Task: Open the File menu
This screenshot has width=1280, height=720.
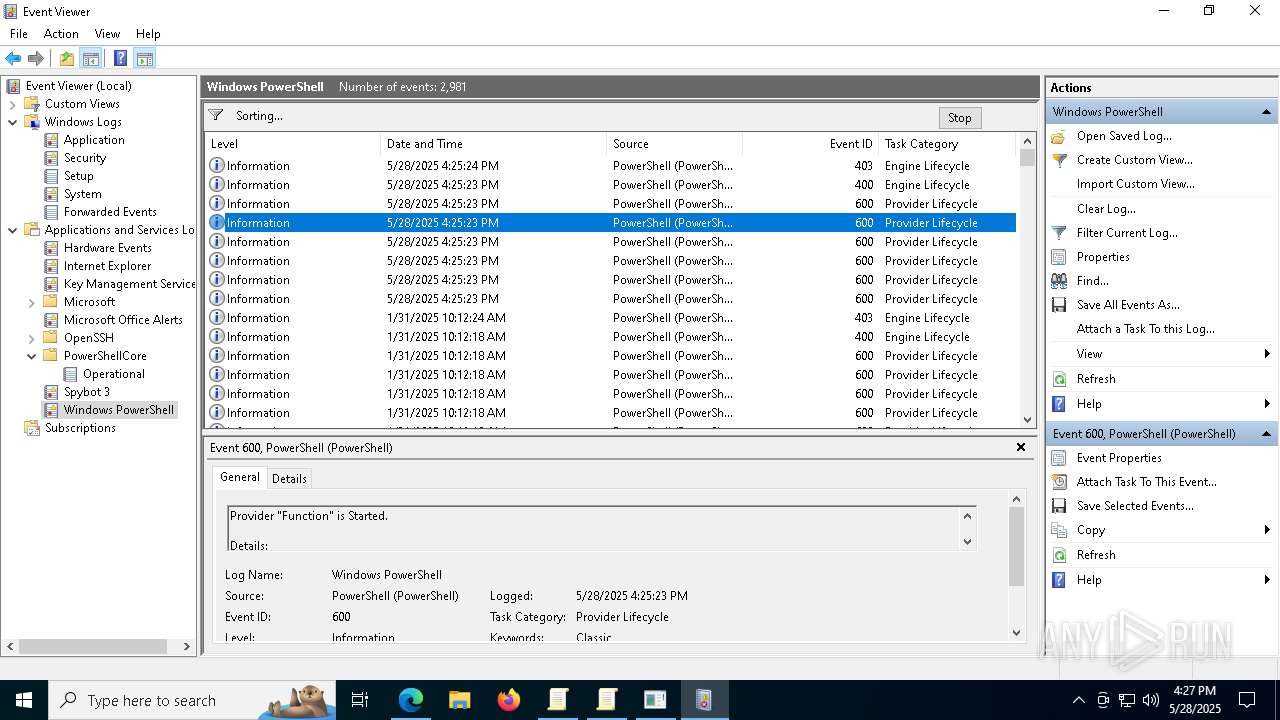Action: point(19,34)
